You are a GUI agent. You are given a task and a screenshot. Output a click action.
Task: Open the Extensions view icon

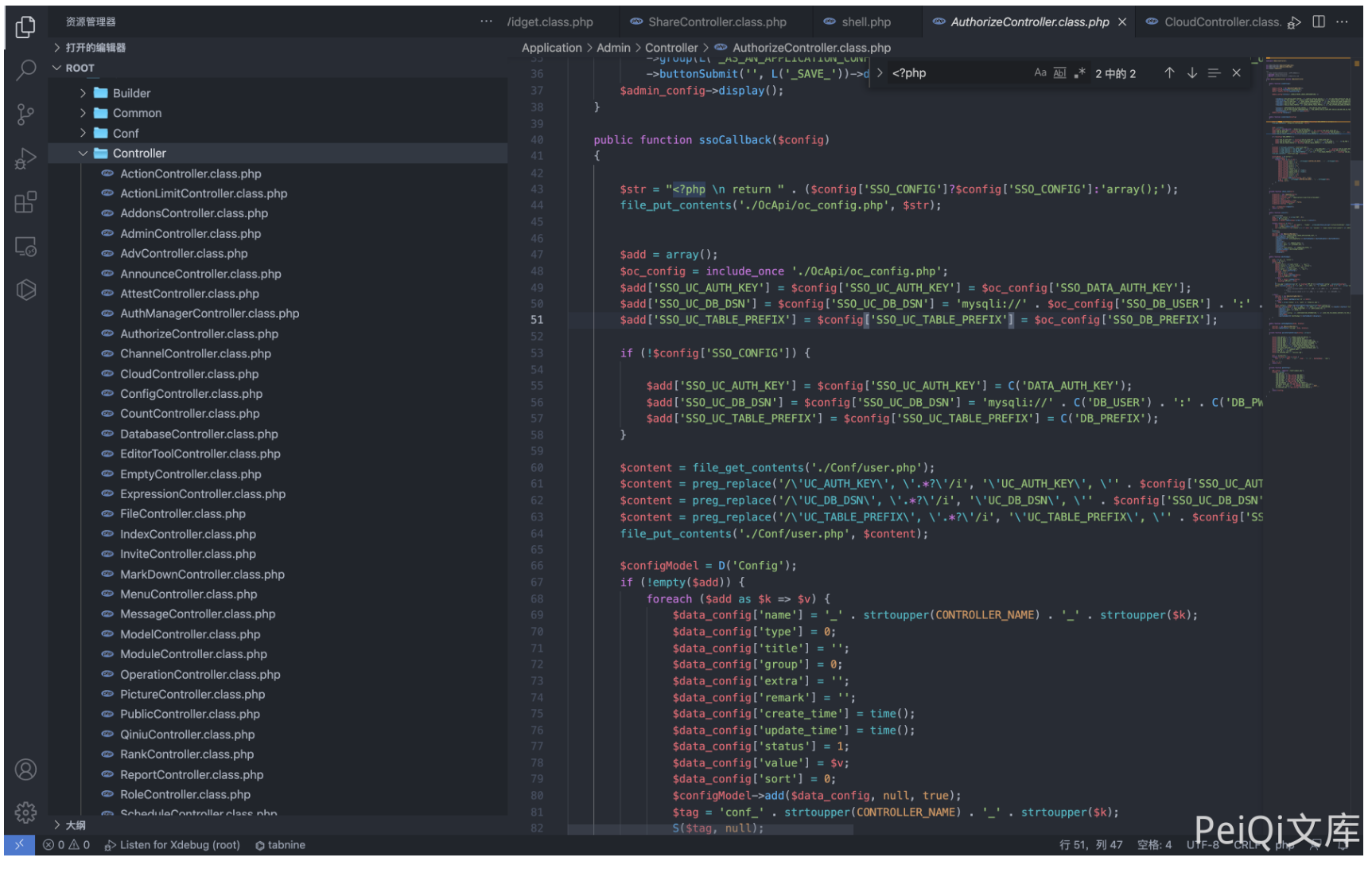(x=25, y=202)
